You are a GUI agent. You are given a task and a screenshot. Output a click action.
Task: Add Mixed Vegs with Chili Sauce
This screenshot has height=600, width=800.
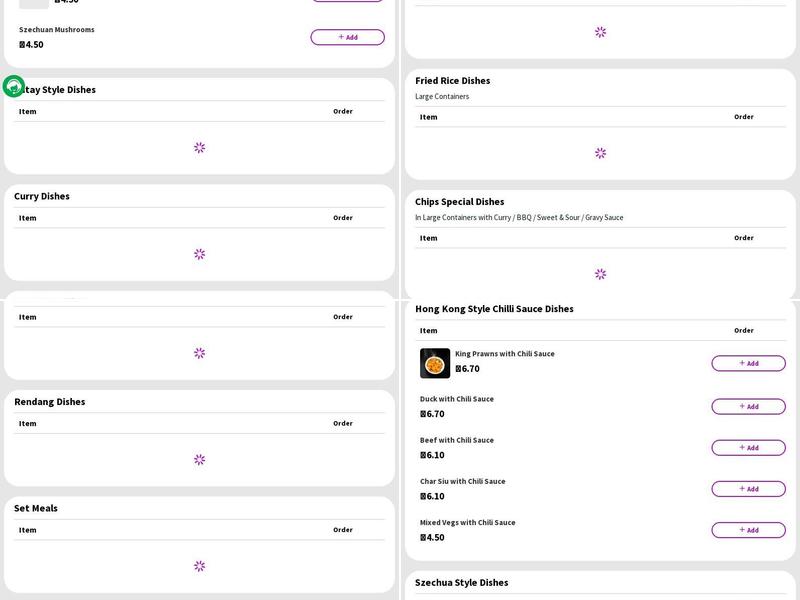748,530
